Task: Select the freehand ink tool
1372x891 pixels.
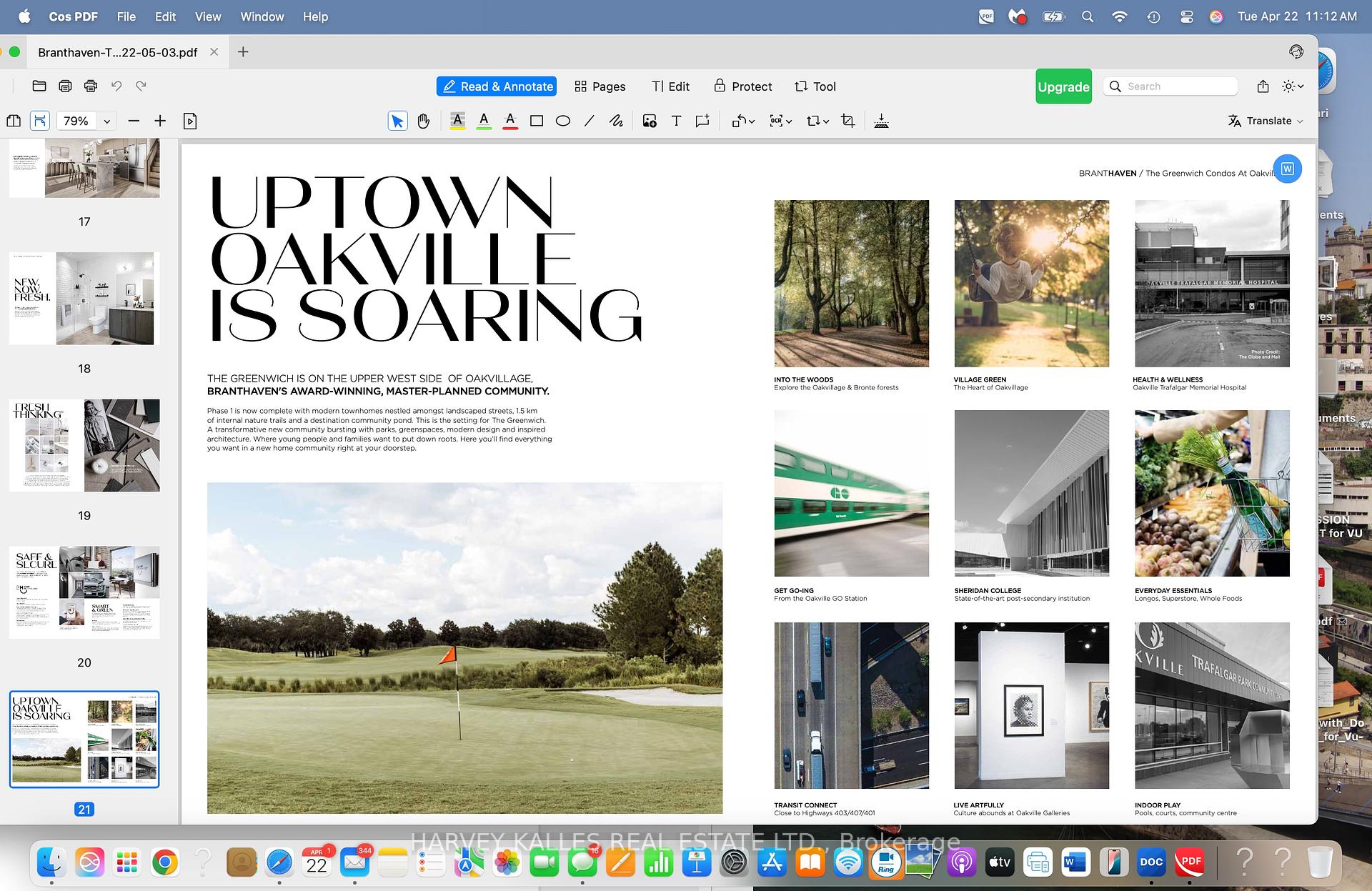Action: (616, 121)
